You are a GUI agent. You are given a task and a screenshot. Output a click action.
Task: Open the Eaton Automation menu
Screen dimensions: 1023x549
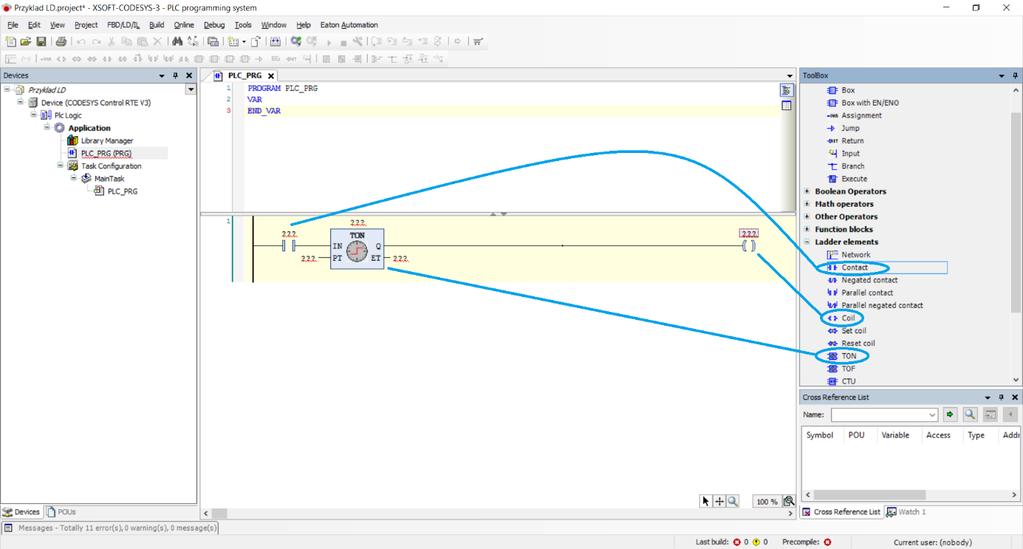[348, 25]
